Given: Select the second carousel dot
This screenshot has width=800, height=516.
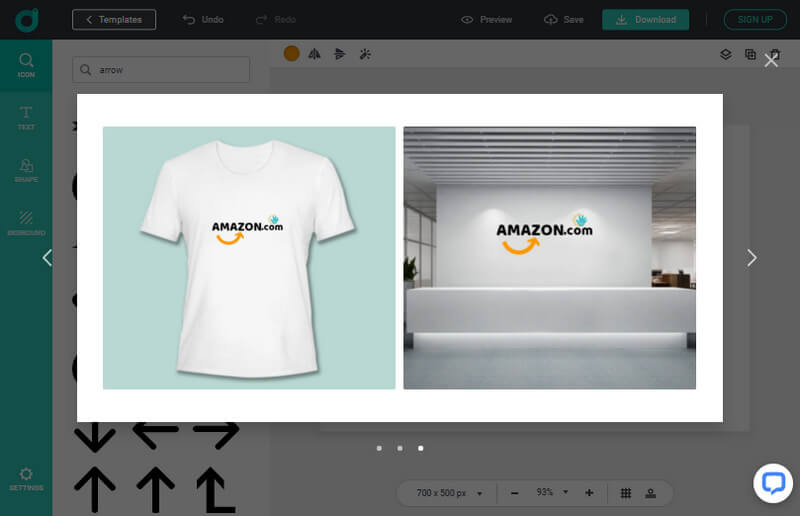Looking at the screenshot, I should (400, 448).
